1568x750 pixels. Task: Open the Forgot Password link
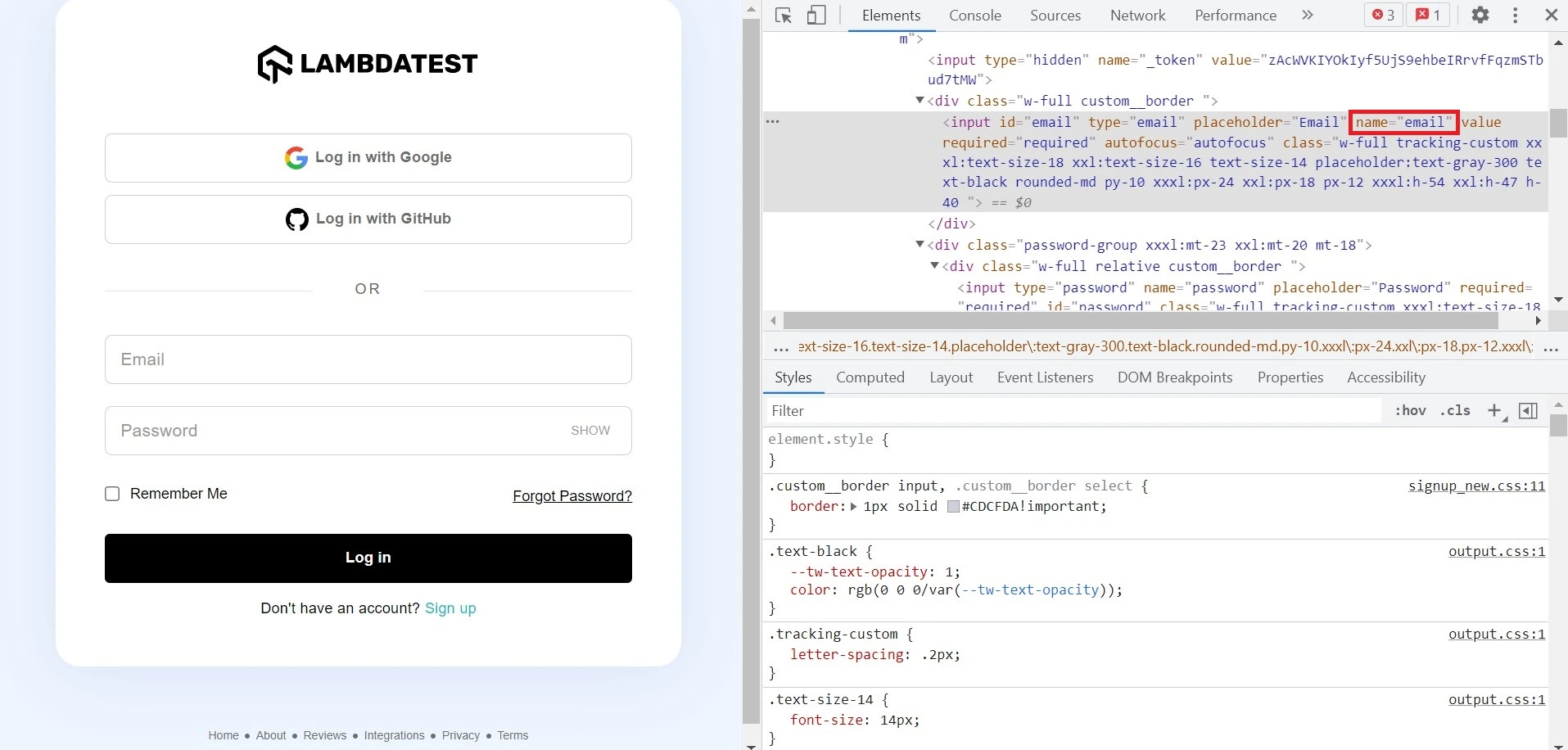click(572, 496)
